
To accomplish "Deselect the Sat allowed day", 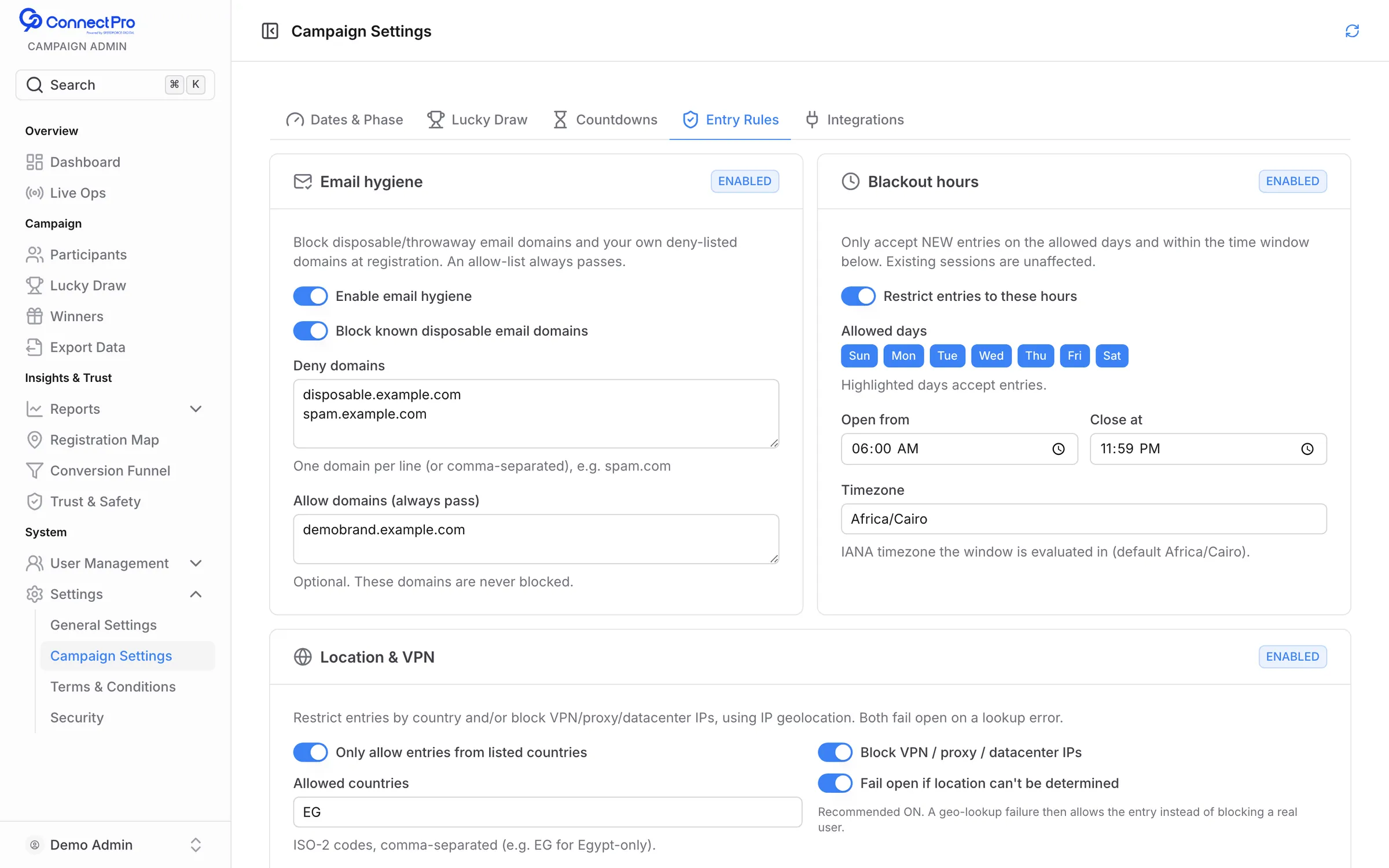I will tap(1111, 356).
